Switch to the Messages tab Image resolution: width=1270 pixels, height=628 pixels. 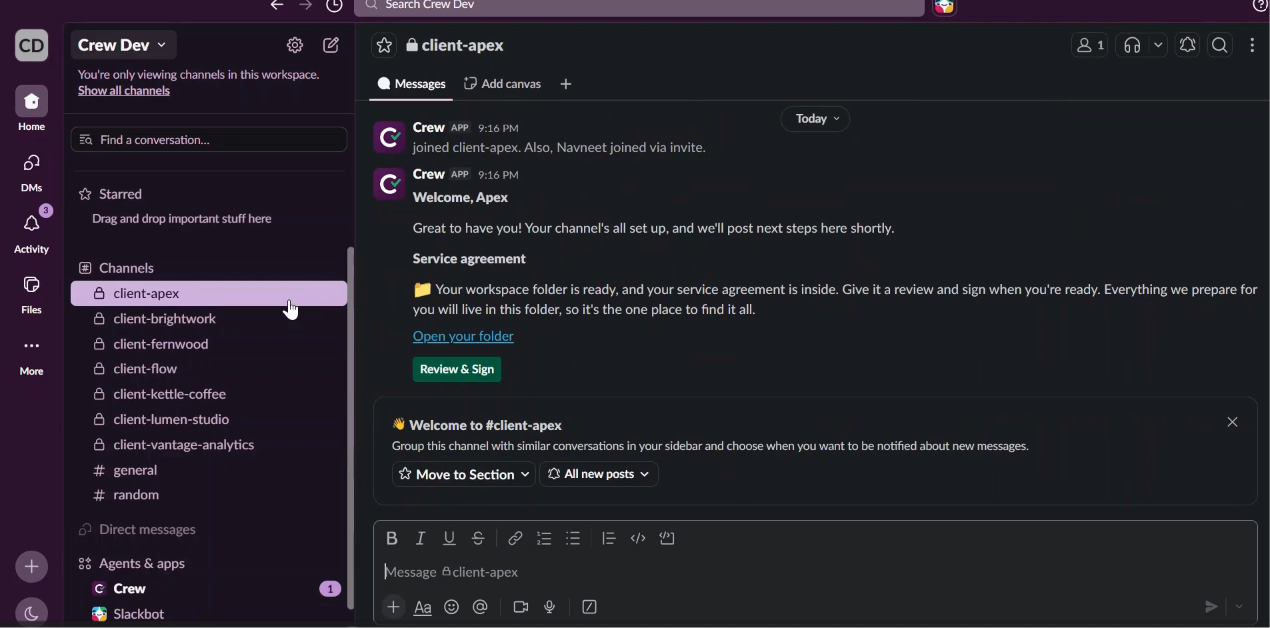[x=412, y=84]
